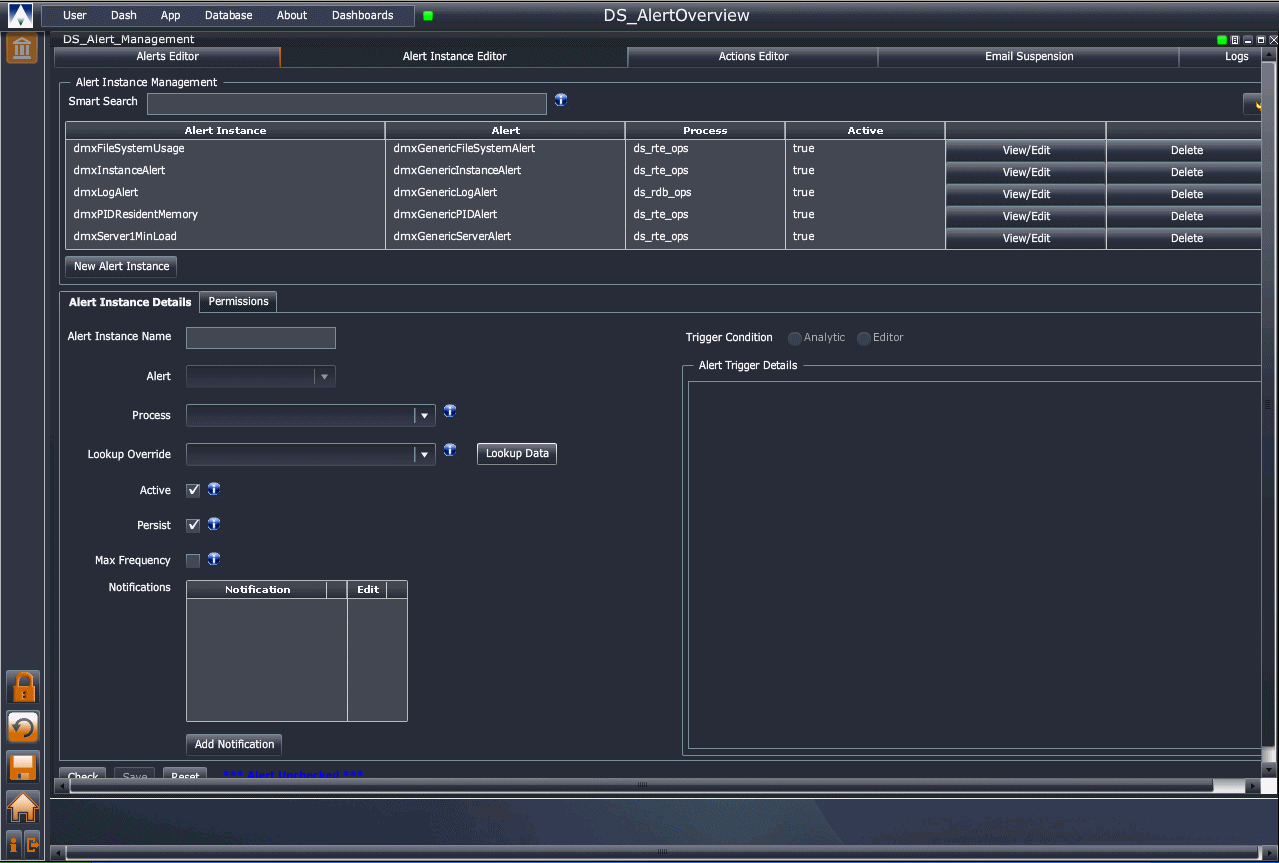Go home with the house sidebar icon
Viewport: 1279px width, 863px height.
22,807
